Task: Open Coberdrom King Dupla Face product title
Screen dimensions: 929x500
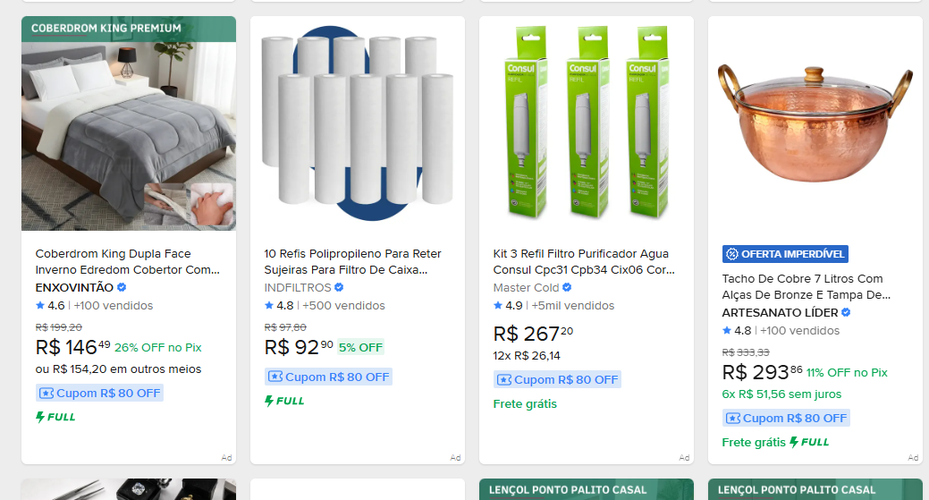Action: [x=127, y=262]
